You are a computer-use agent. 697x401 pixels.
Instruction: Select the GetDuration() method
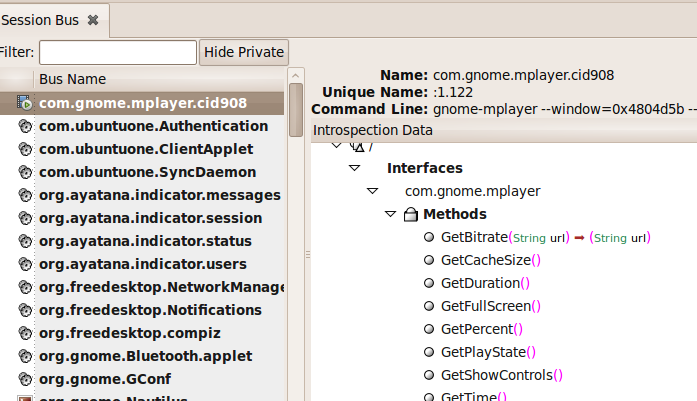485,283
